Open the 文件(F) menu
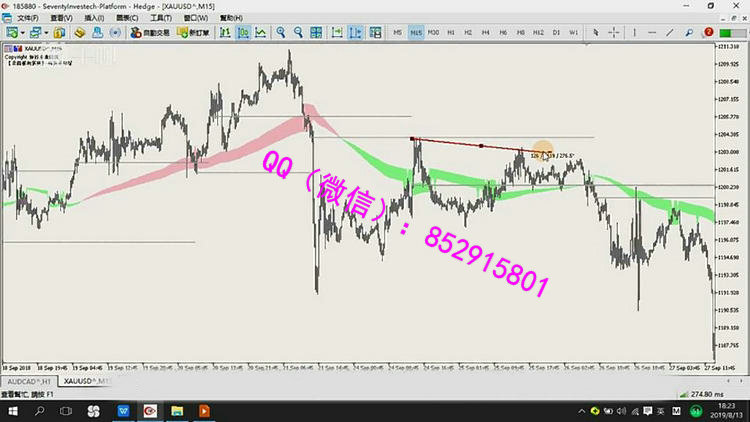This screenshot has height=422, width=750. tap(28, 18)
